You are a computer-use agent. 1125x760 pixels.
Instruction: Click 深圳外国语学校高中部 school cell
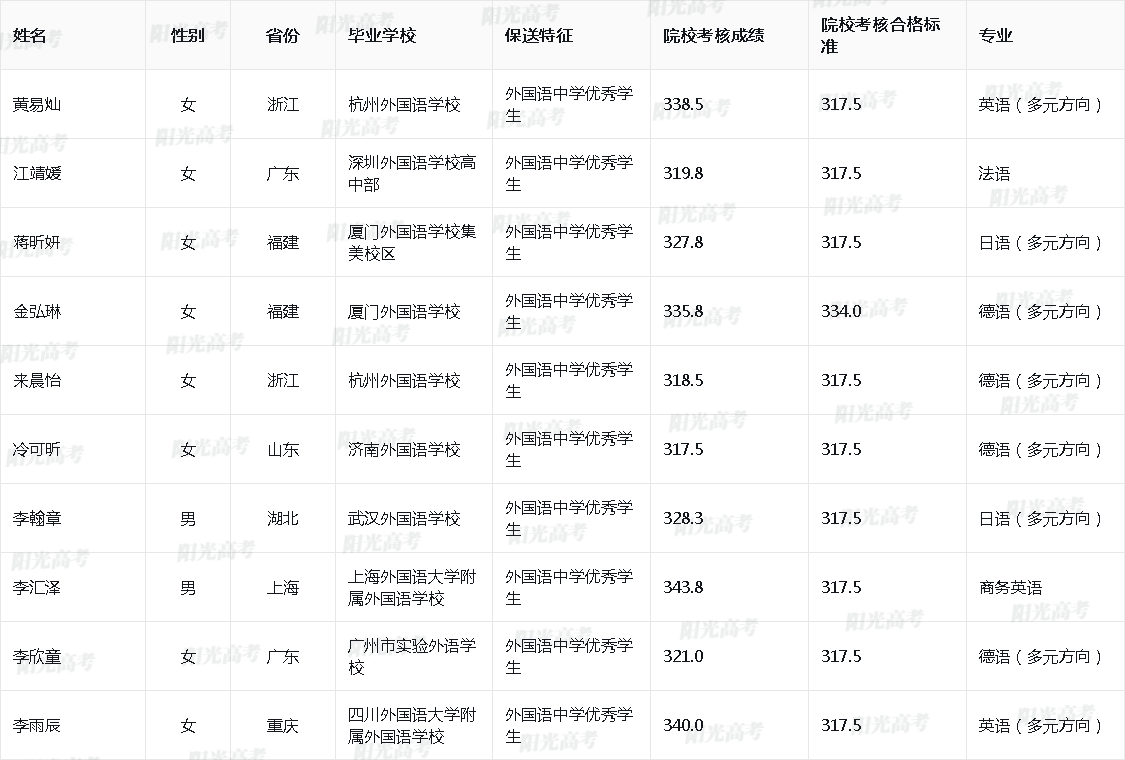(412, 174)
